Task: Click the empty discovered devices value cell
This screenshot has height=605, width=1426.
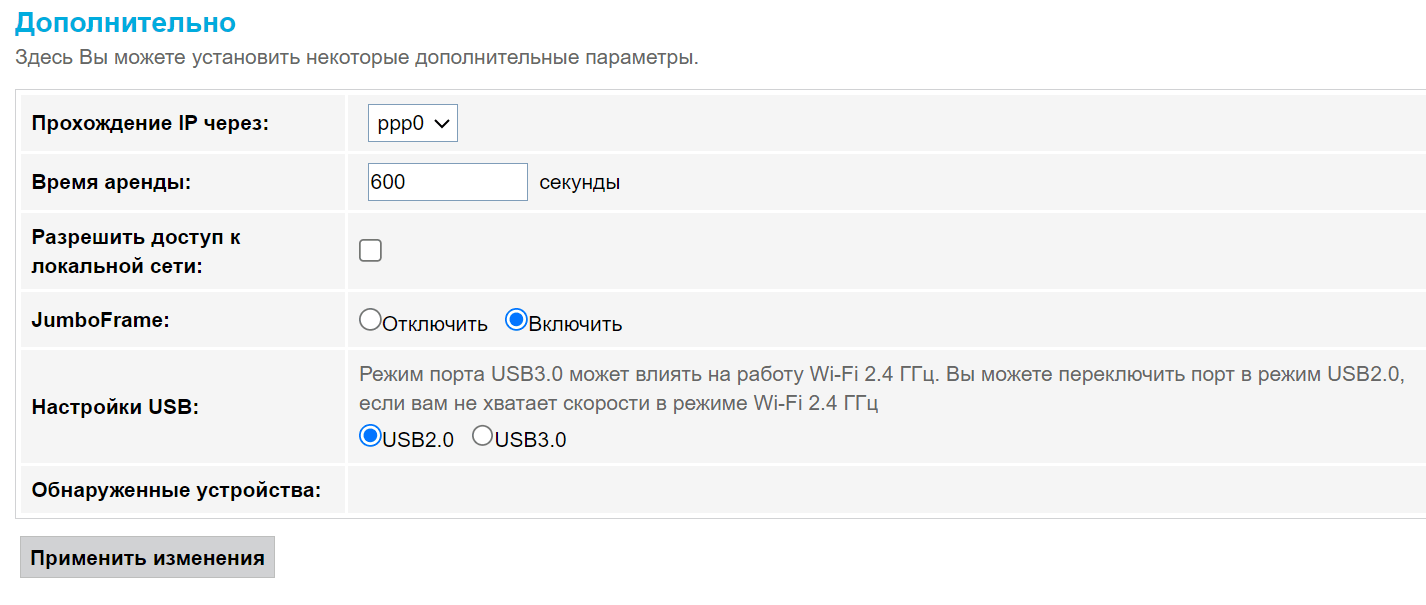Action: pyautogui.click(x=880, y=490)
